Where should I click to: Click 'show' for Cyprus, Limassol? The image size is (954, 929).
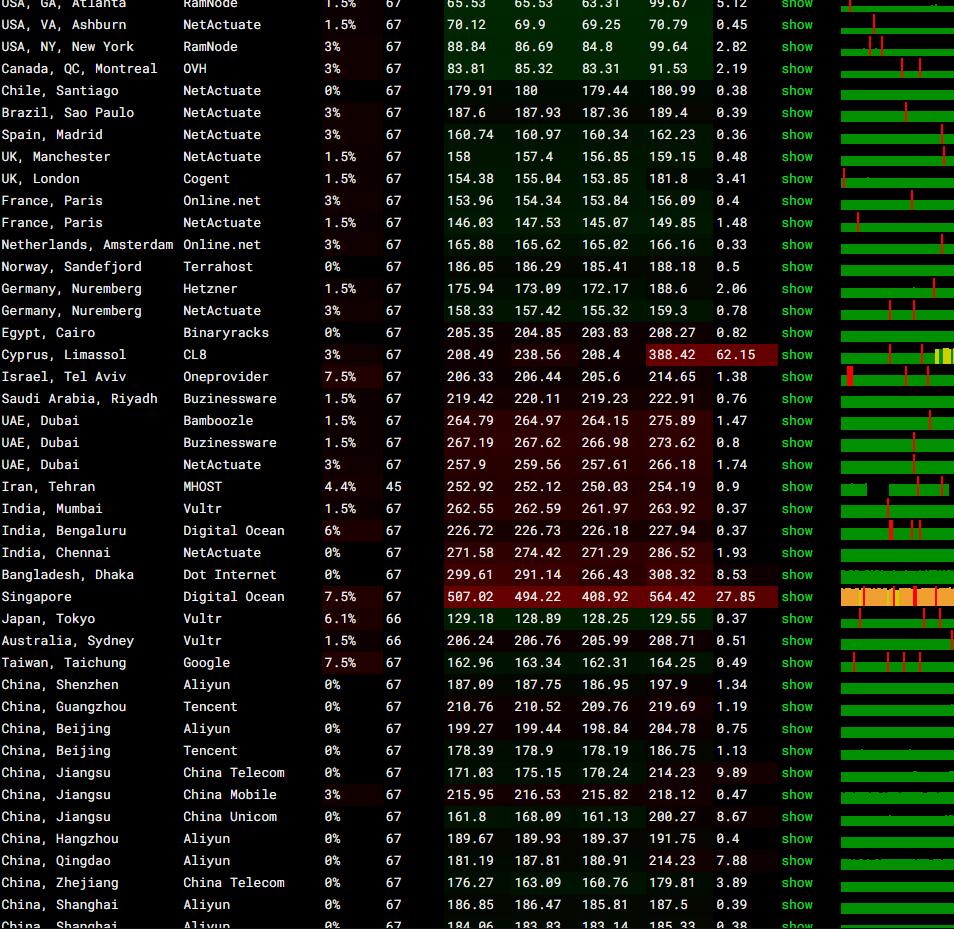pos(796,354)
